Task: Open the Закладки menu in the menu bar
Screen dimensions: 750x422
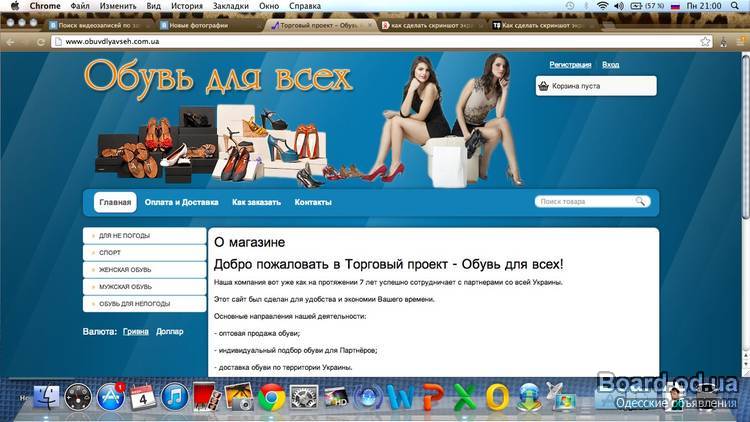Action: tap(231, 6)
